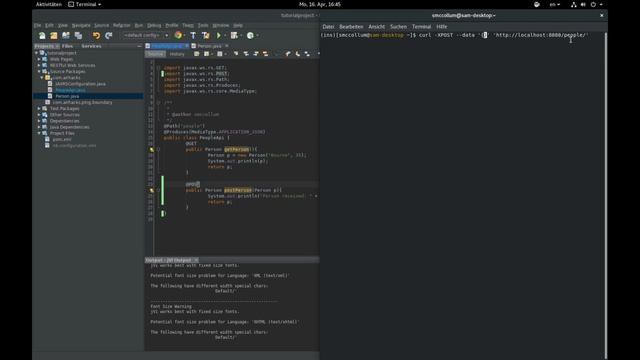Click the Save All toolbar icon

tap(78, 36)
